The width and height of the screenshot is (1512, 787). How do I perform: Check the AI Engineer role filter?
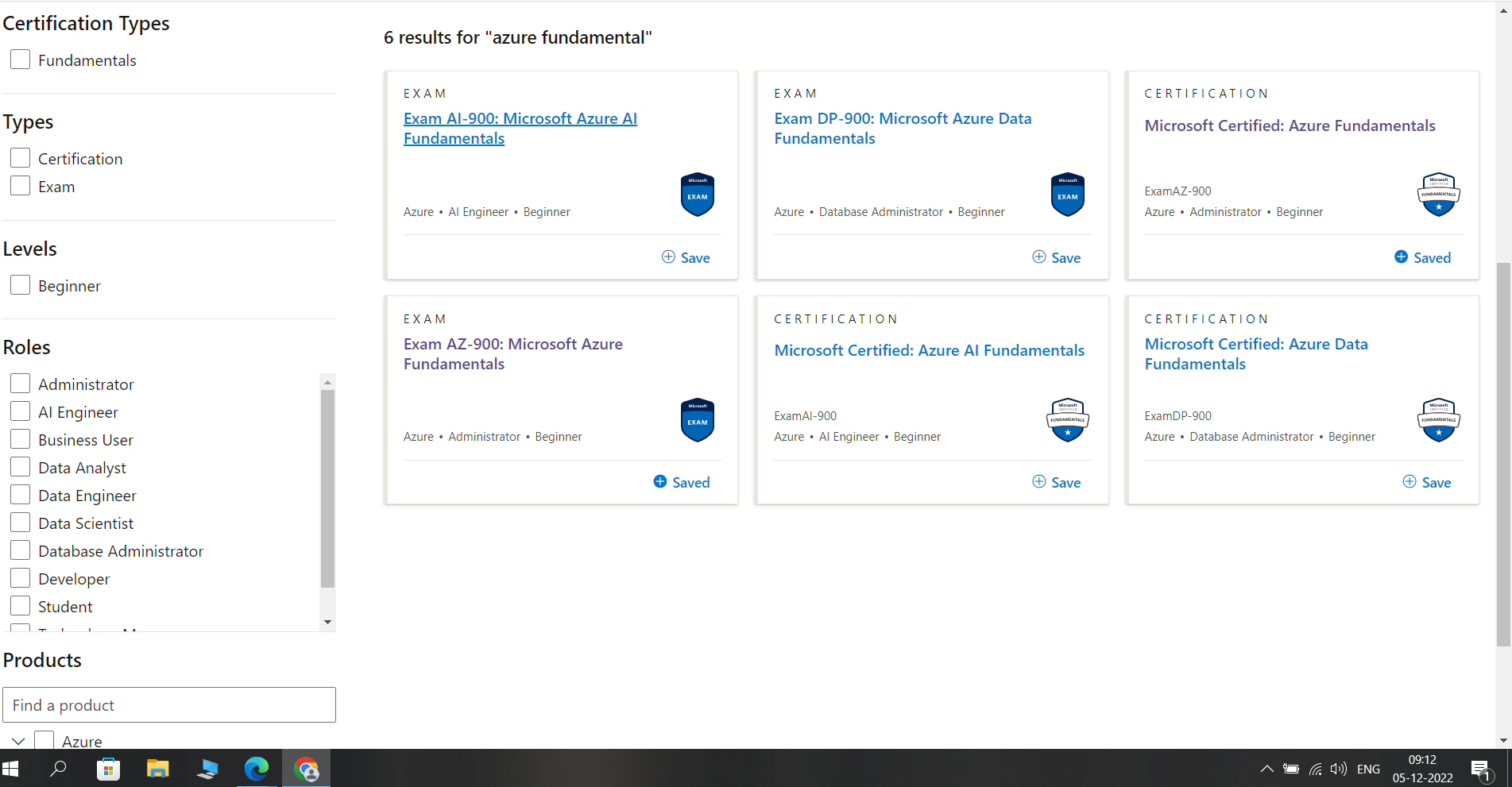coord(20,411)
